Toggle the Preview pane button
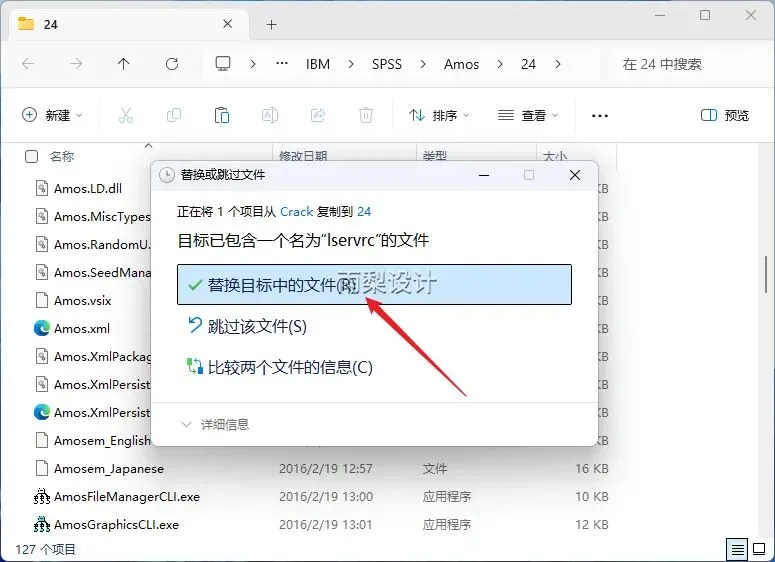 coord(725,115)
